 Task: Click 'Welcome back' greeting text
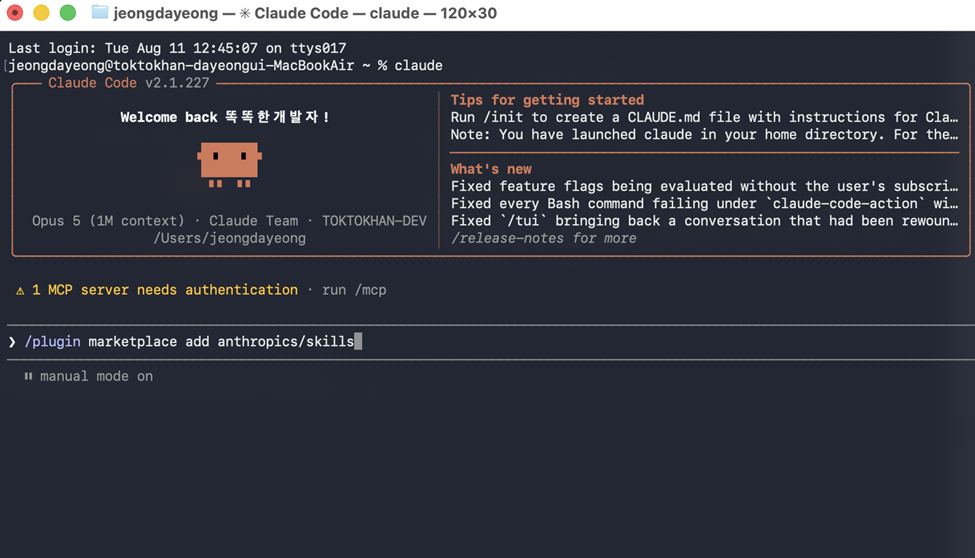coord(169,118)
